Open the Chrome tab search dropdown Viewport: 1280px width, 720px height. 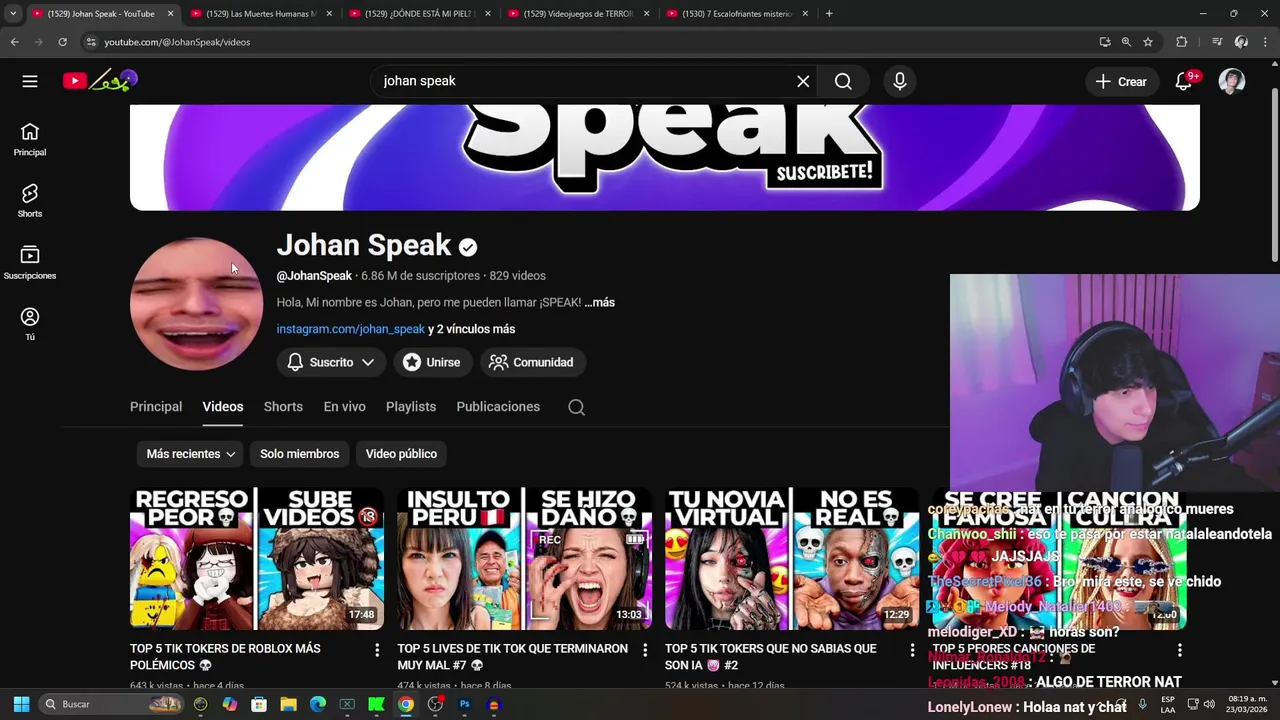(13, 14)
